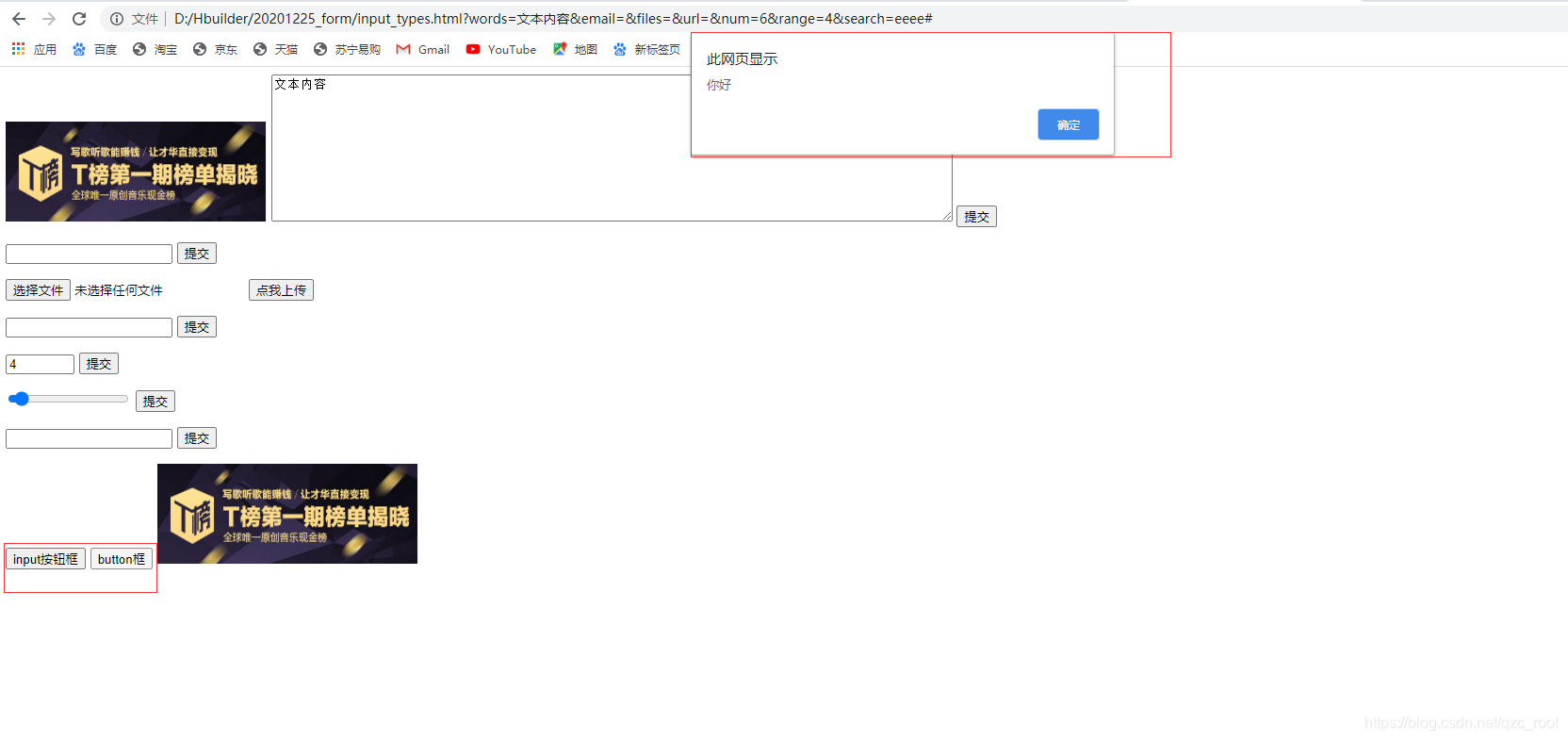Click the 你好 alert message text
The image size is (1568, 740).
coord(719,85)
